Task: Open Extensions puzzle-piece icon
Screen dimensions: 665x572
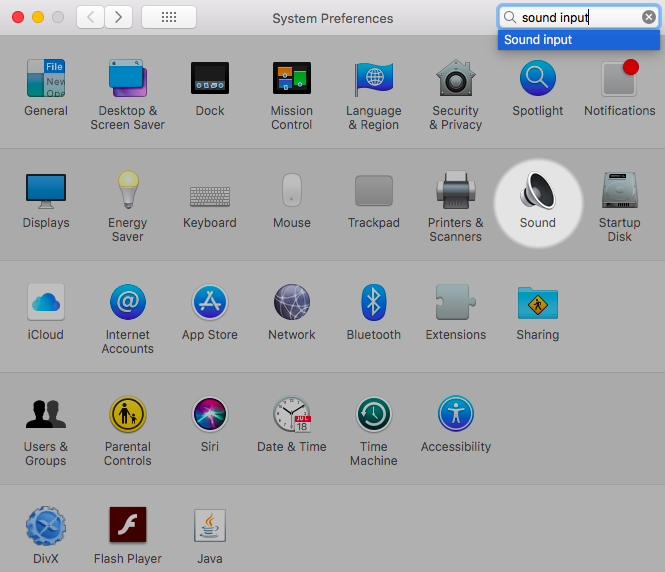Action: (455, 302)
